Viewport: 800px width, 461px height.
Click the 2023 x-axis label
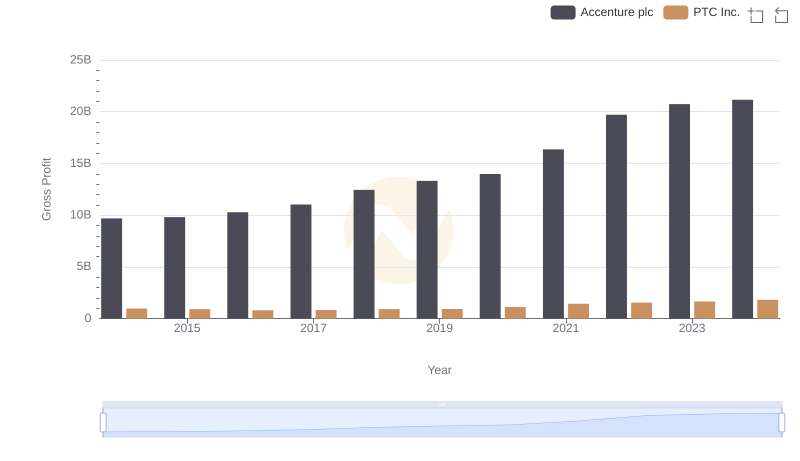click(x=692, y=328)
